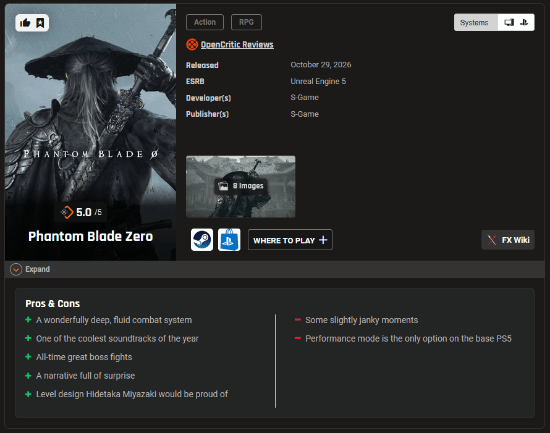Select the RPG genre tag
The width and height of the screenshot is (550, 433).
(246, 22)
